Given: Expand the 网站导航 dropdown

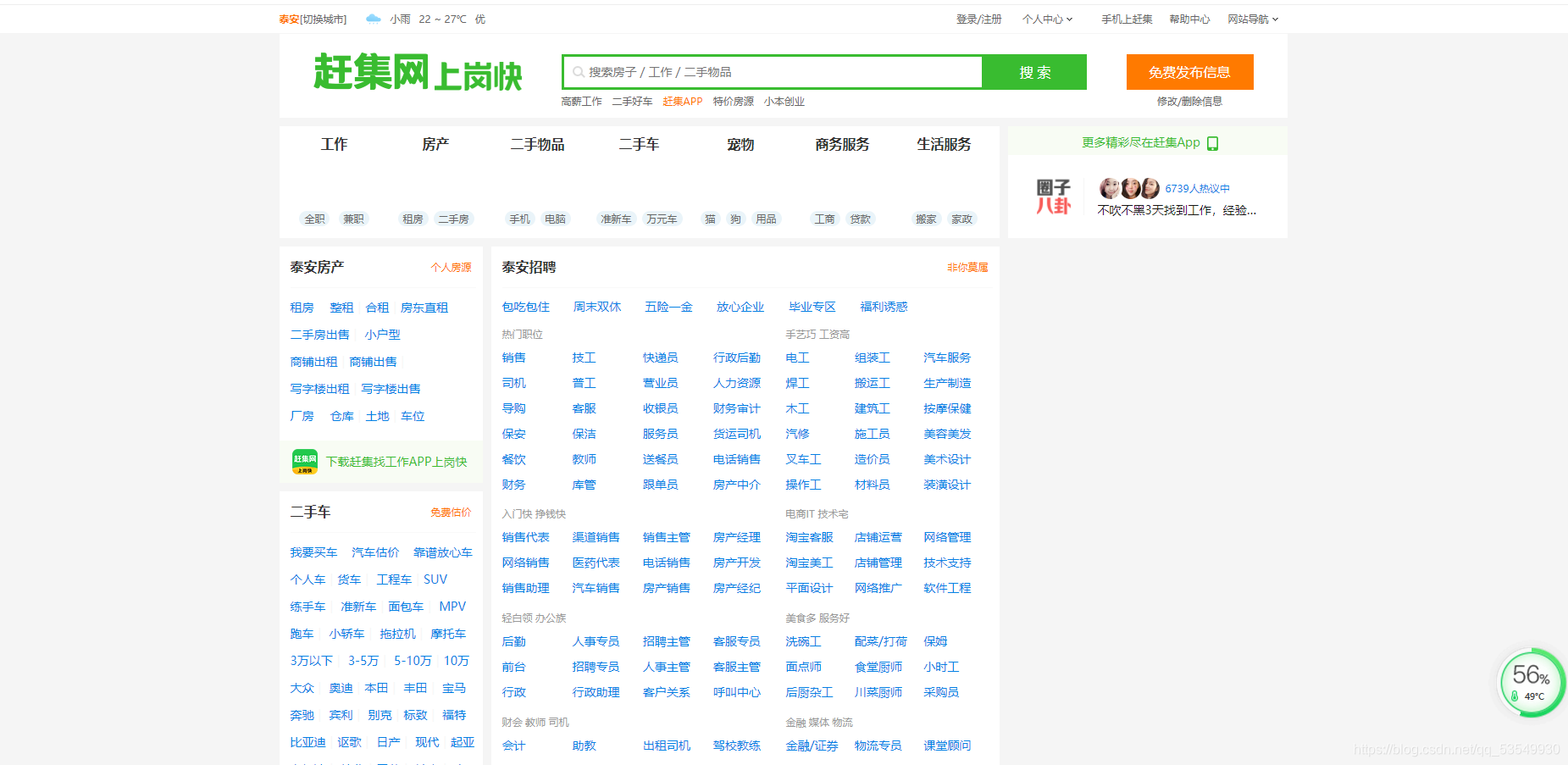Looking at the screenshot, I should [1253, 19].
